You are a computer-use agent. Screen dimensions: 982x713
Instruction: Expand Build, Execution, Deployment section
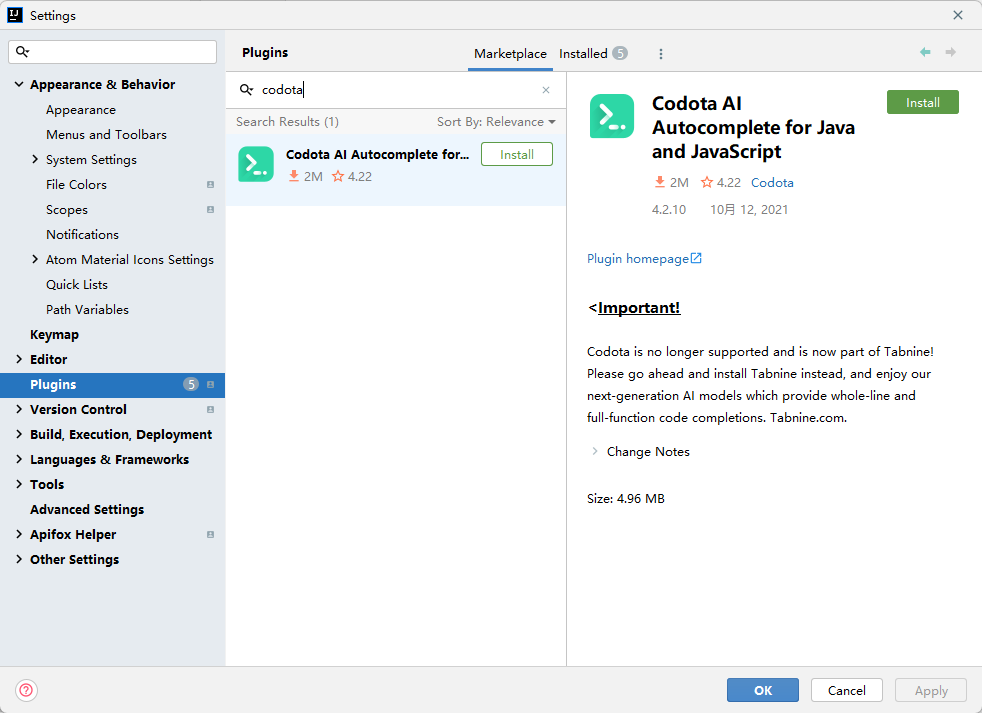[19, 434]
